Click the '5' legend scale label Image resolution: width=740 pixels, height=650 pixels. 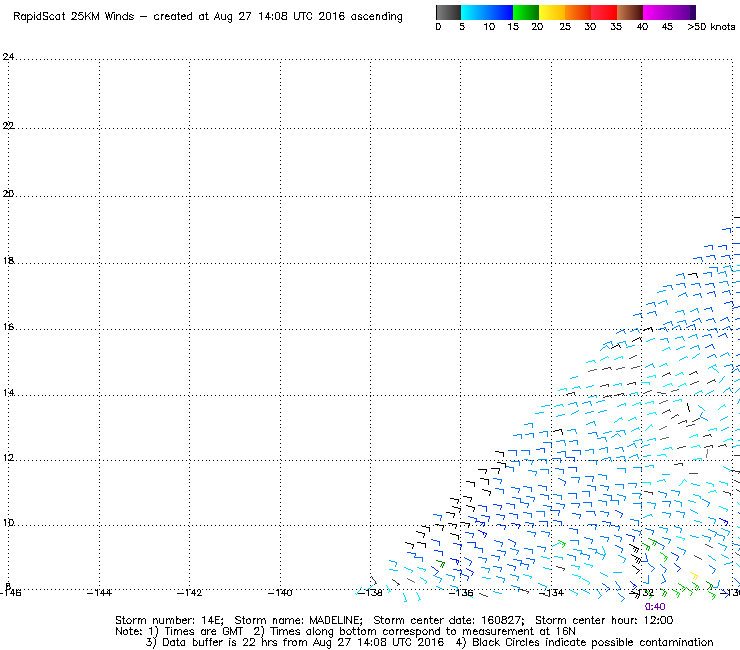pos(462,27)
